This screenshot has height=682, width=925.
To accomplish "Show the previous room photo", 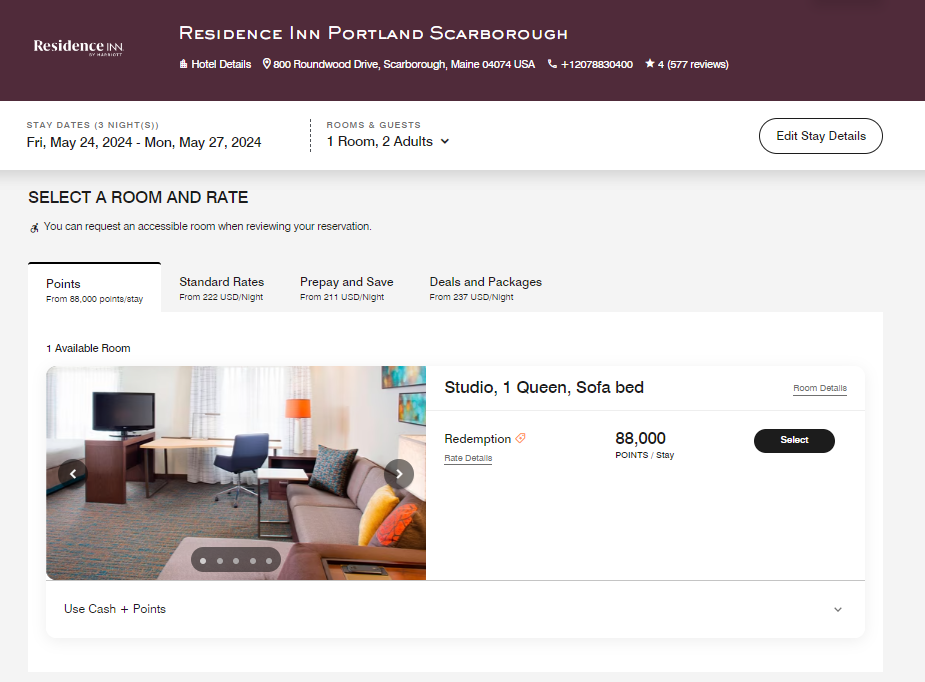I will click(x=73, y=474).
